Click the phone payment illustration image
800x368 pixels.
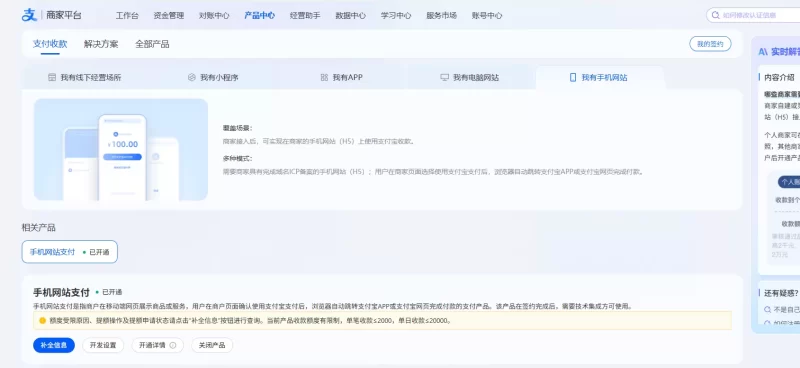(x=121, y=150)
